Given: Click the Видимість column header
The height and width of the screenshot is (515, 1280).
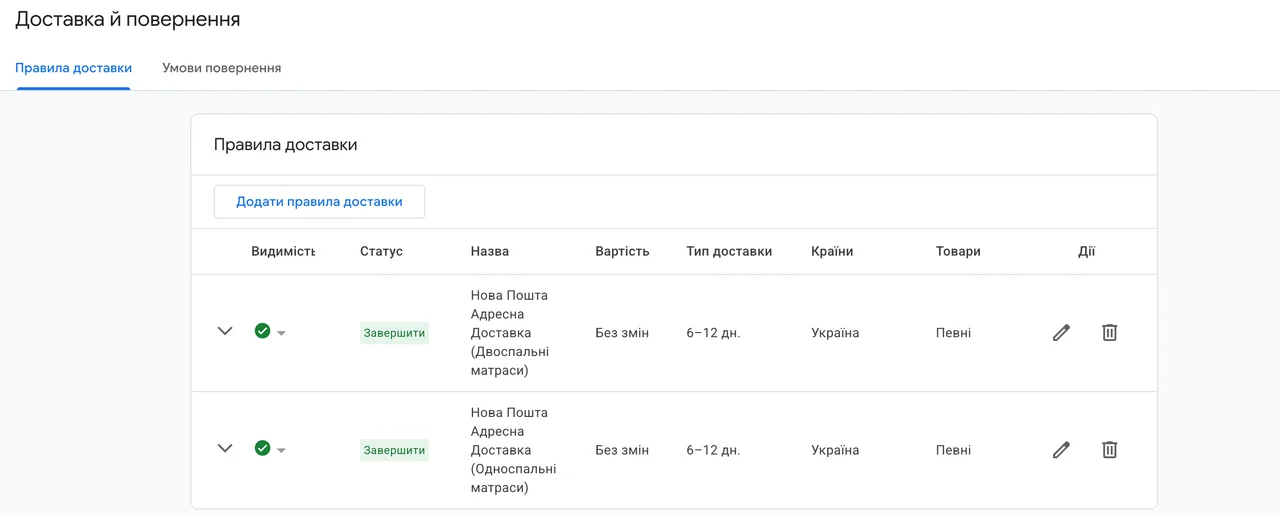Looking at the screenshot, I should coord(283,251).
